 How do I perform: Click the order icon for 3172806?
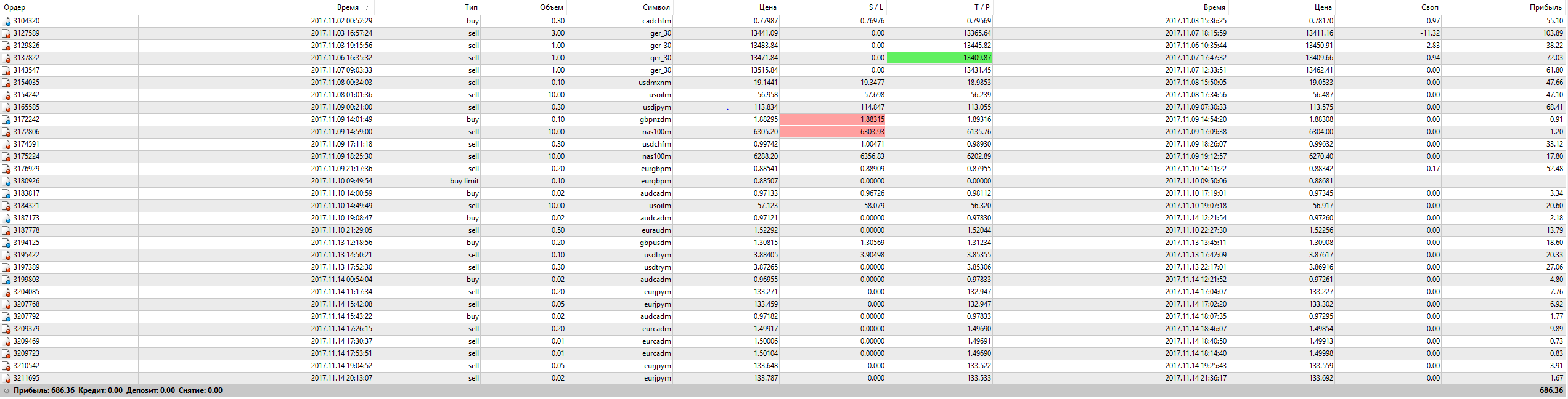tap(6, 132)
